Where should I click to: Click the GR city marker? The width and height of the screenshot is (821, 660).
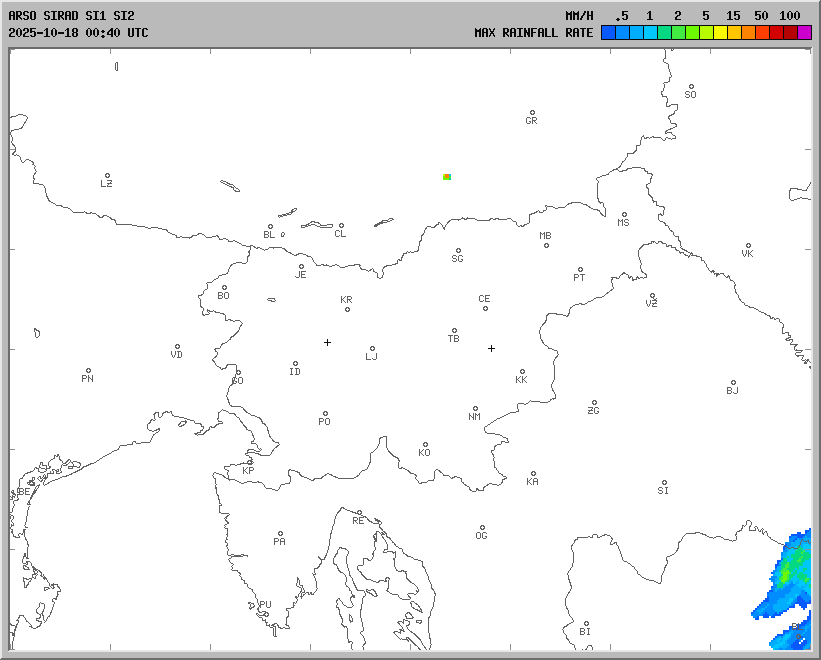(532, 113)
